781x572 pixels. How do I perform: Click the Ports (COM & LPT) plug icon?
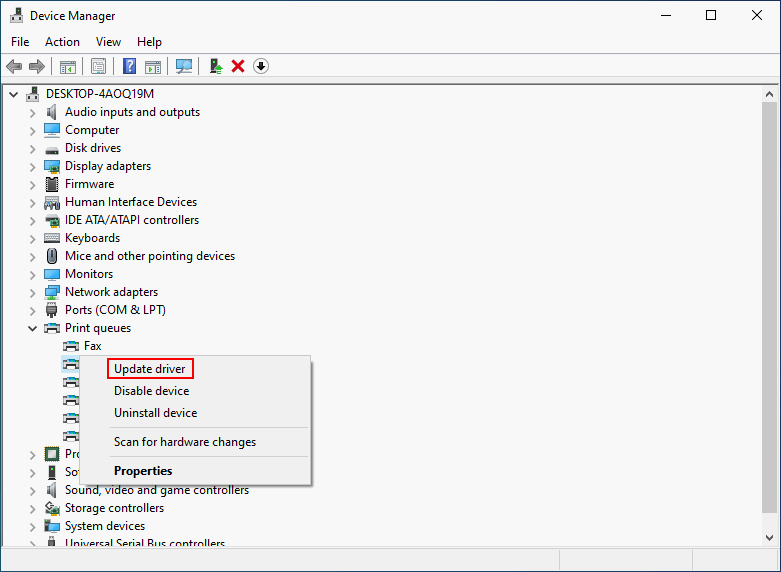52,310
